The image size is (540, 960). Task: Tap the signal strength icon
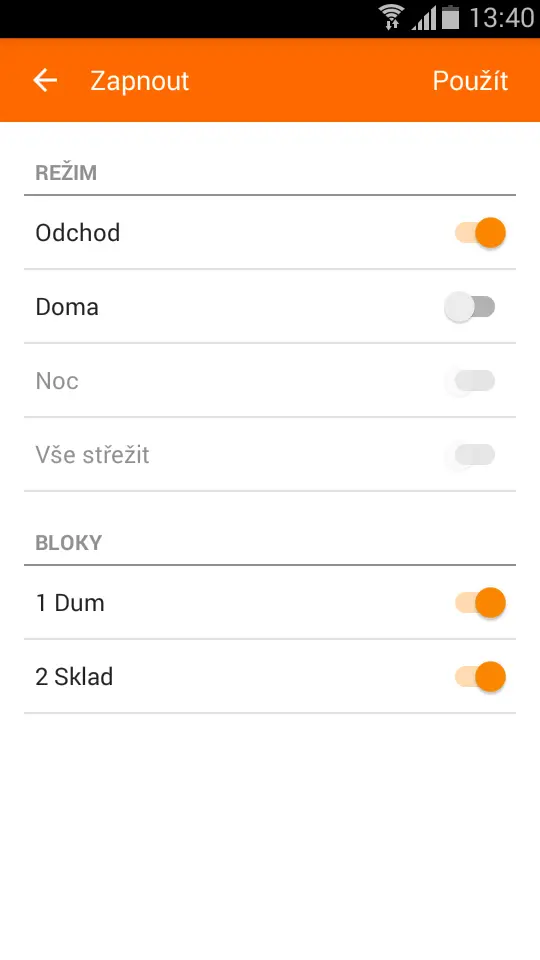pyautogui.click(x=424, y=18)
